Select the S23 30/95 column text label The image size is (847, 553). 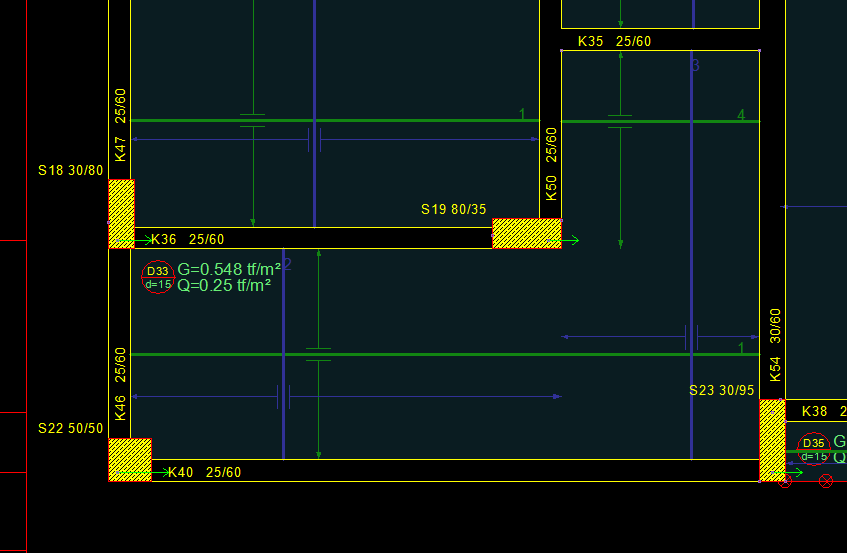pyautogui.click(x=721, y=391)
